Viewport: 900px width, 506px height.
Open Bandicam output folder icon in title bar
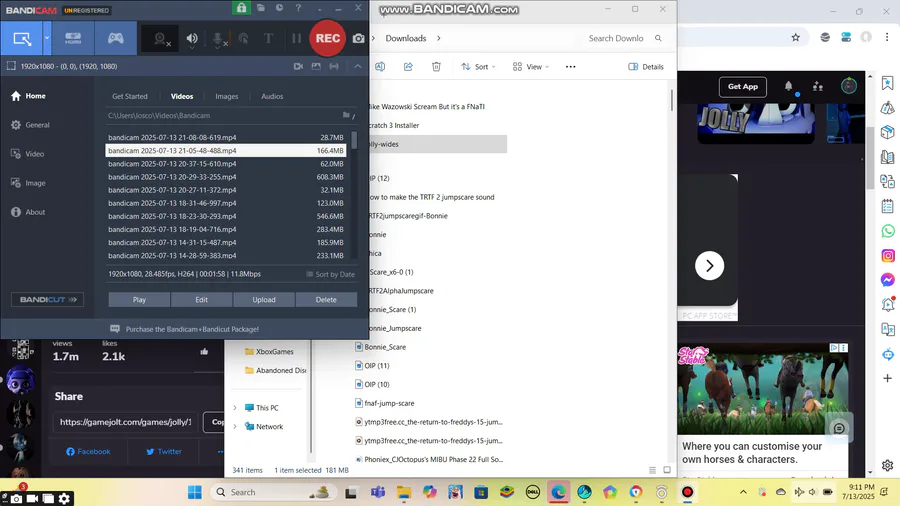pos(261,8)
